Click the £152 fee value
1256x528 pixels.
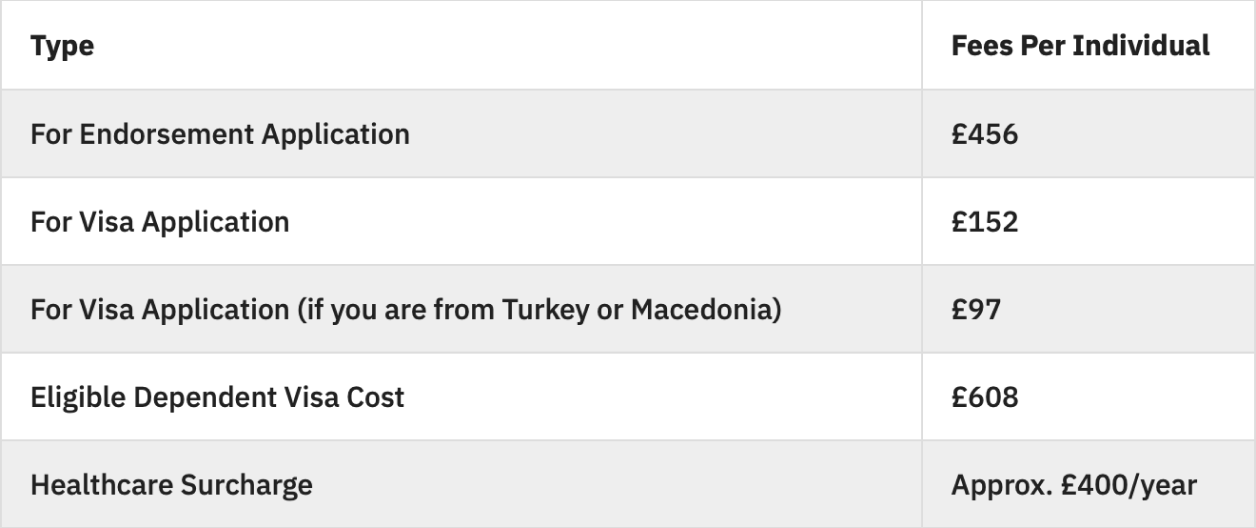(x=984, y=221)
